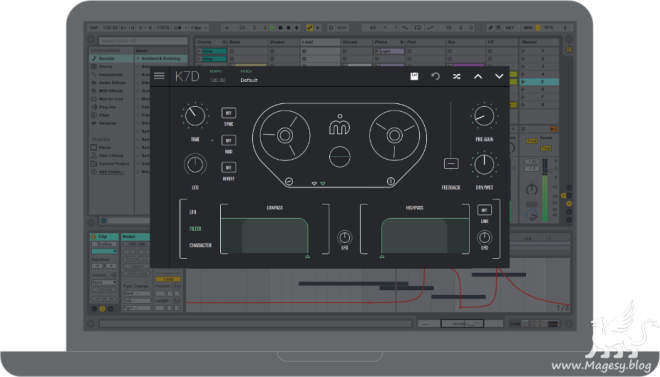Click the lowpass cutoff handle
This screenshot has width=660, height=377.
308,256
